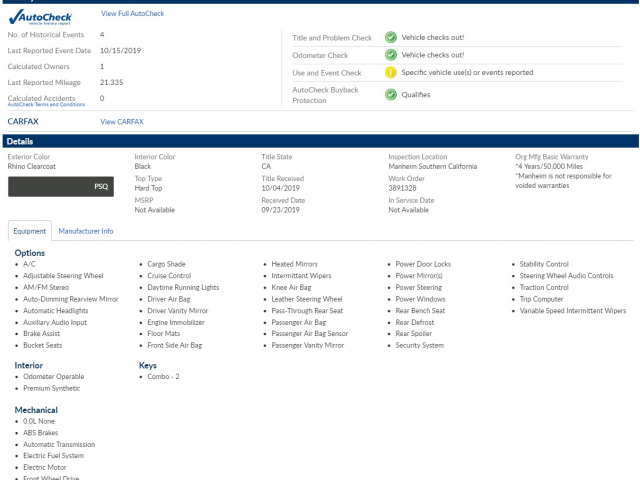Image resolution: width=640 pixels, height=480 pixels.
Task: Switch to the Equipment tab
Action: (x=30, y=231)
